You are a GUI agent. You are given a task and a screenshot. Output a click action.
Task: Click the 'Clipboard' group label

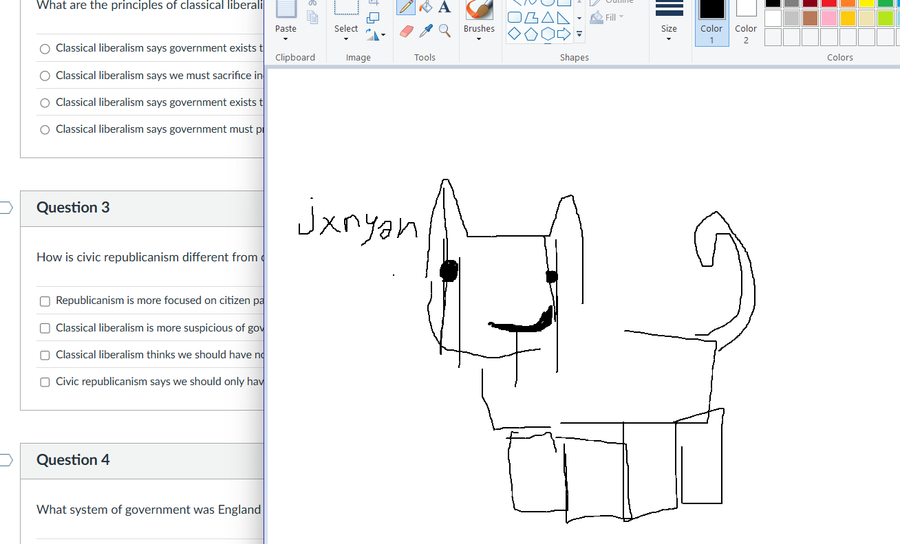coord(295,57)
